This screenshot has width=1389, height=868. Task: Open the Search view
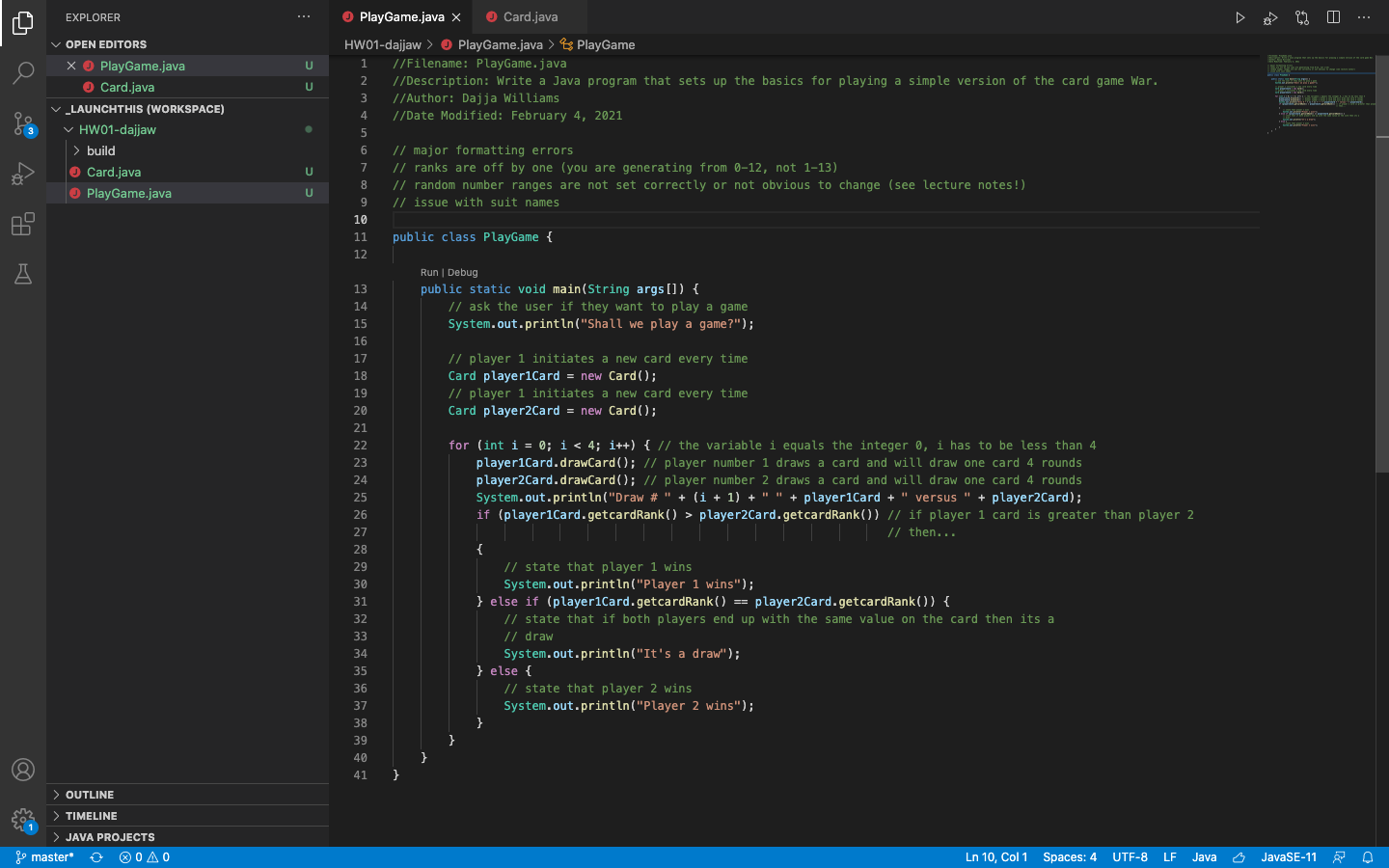click(x=23, y=73)
